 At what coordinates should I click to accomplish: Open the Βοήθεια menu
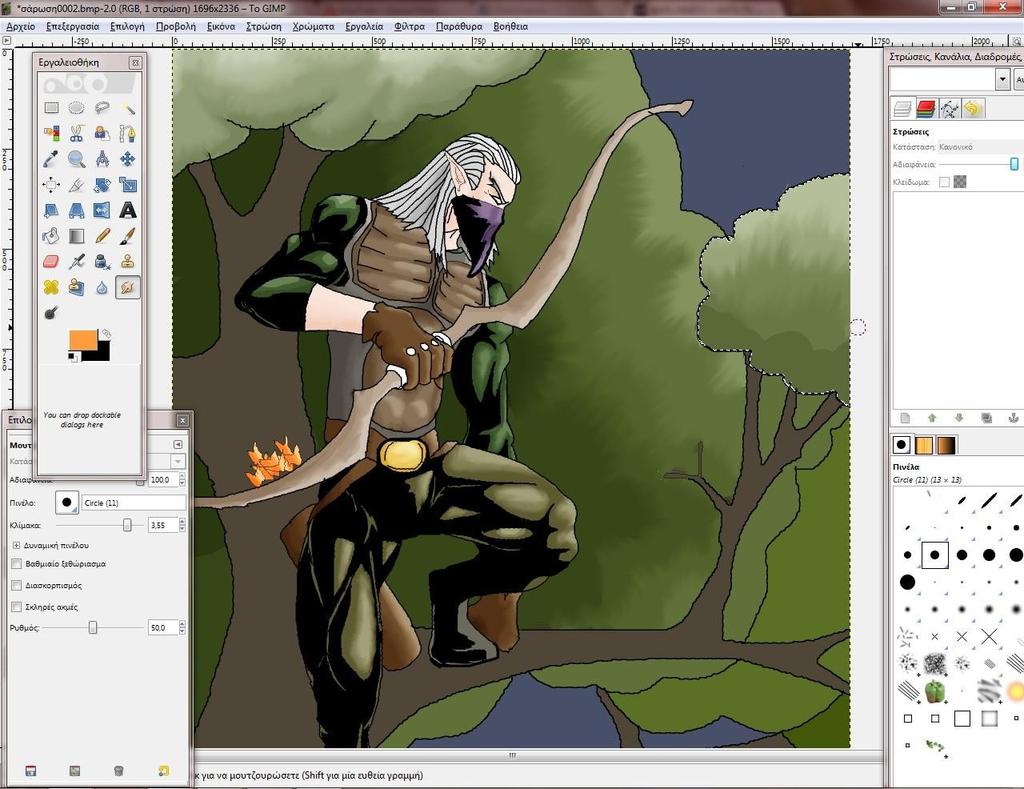click(511, 26)
